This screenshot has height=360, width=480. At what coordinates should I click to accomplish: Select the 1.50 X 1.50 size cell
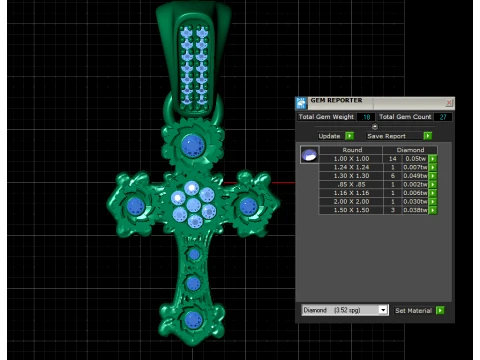pos(351,210)
